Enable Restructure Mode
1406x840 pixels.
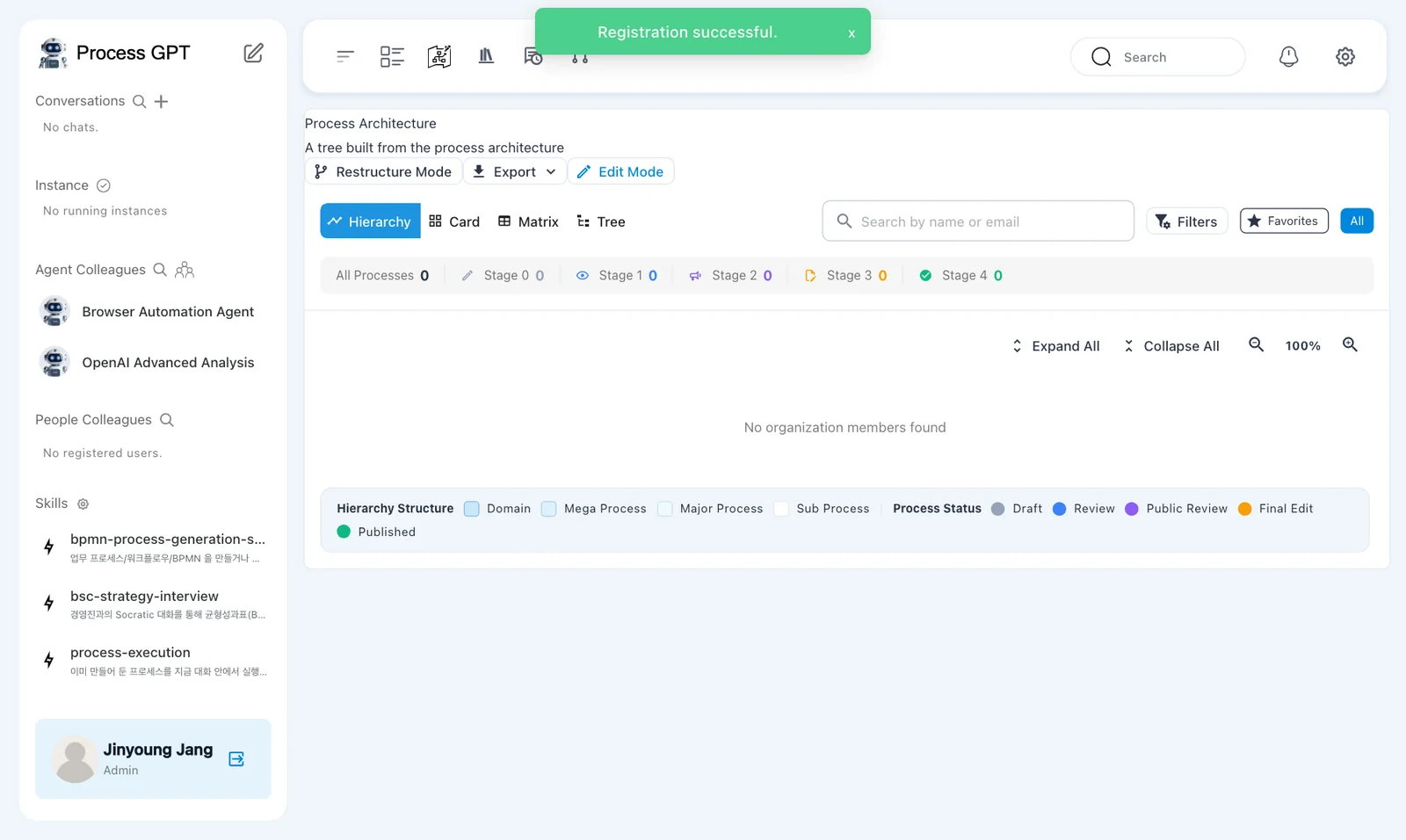point(383,172)
